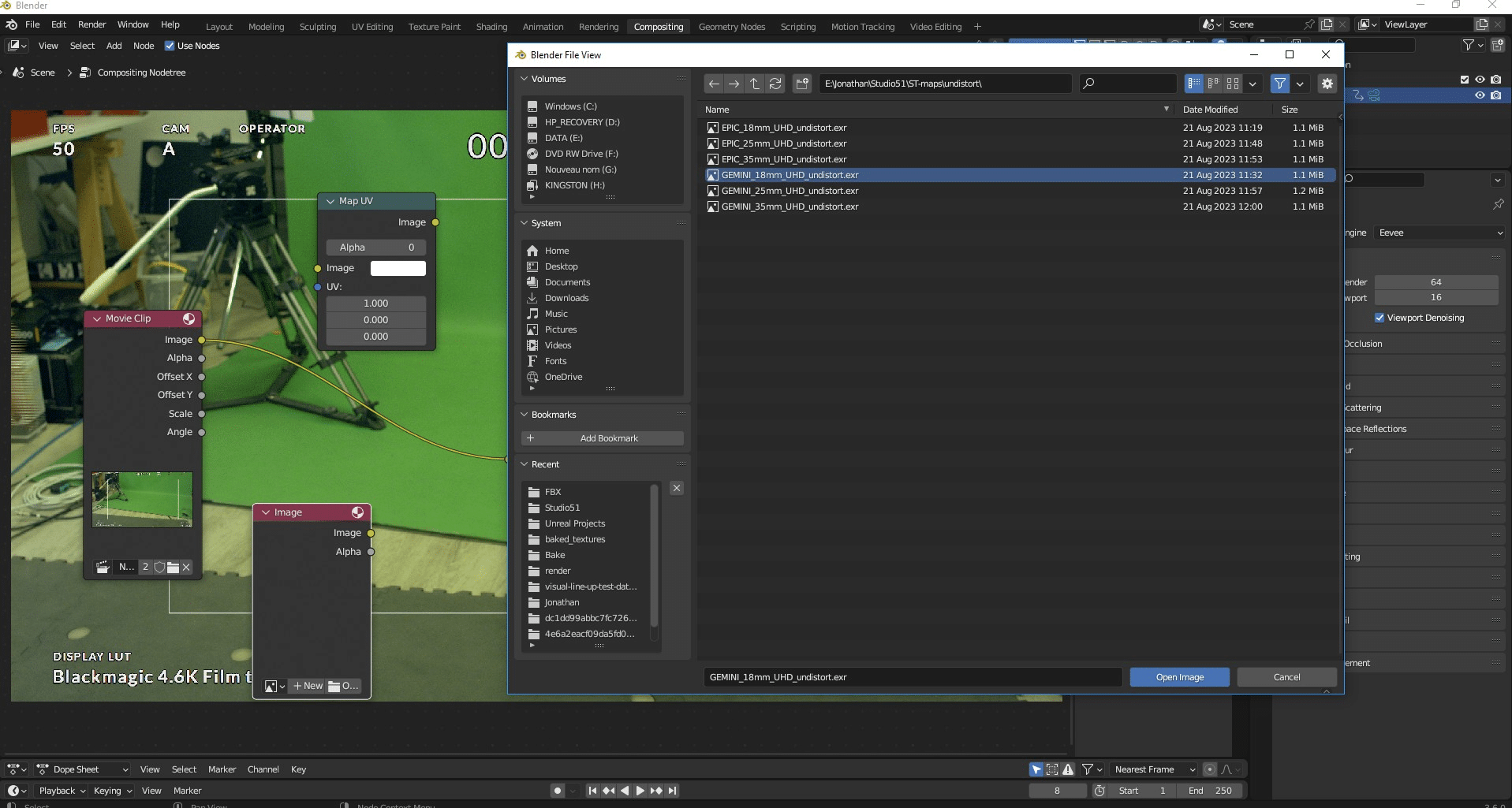Switch to thumbnail display mode
Screen dimensions: 1512x808
(x=1233, y=84)
